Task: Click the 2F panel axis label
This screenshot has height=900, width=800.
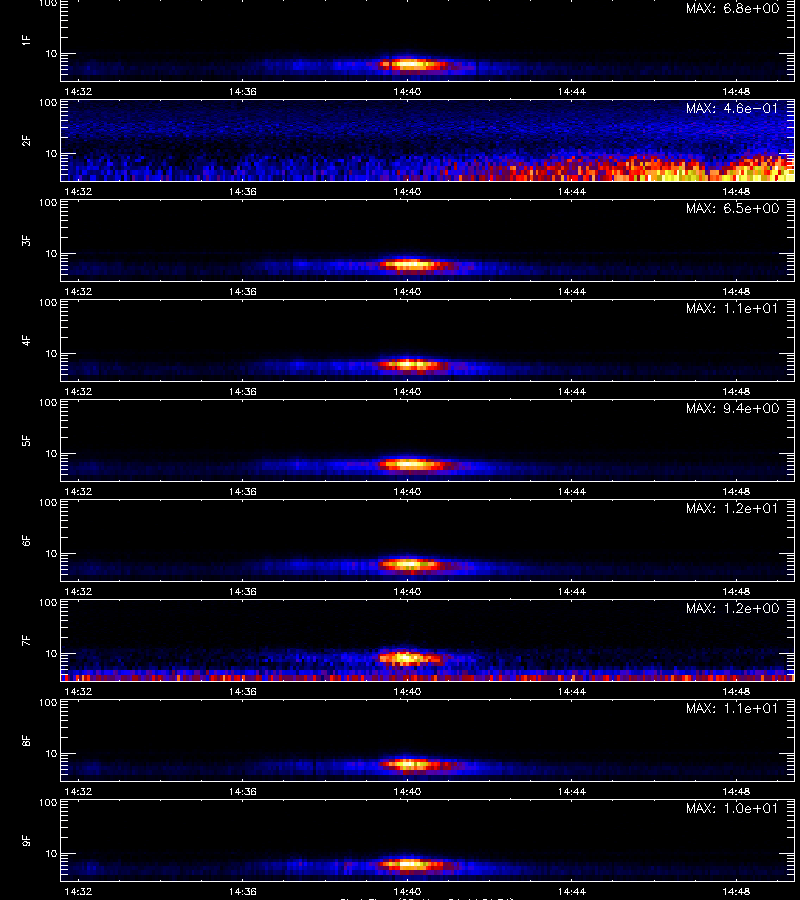Action: pyautogui.click(x=26, y=141)
